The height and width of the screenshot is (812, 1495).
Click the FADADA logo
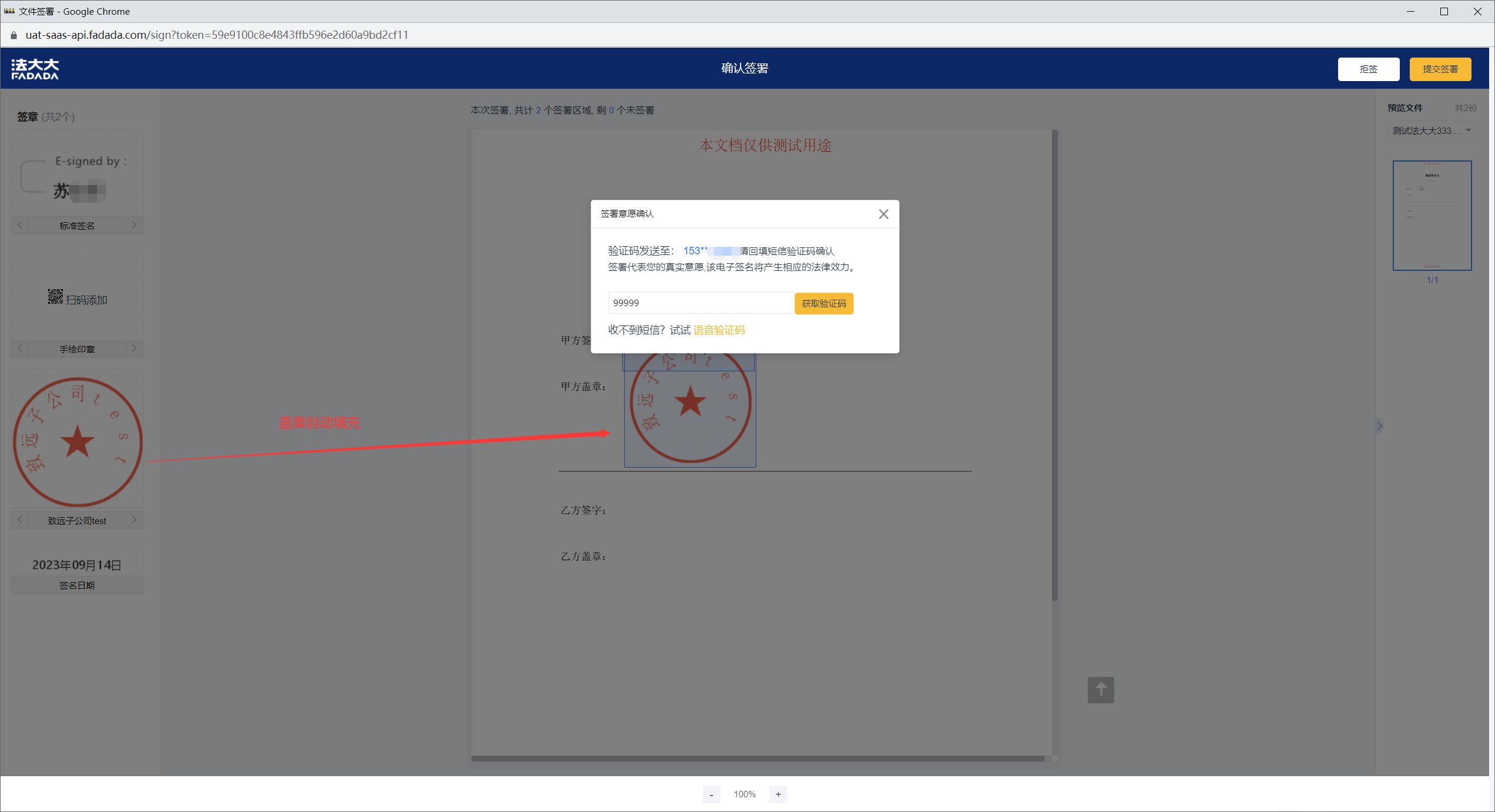[35, 69]
